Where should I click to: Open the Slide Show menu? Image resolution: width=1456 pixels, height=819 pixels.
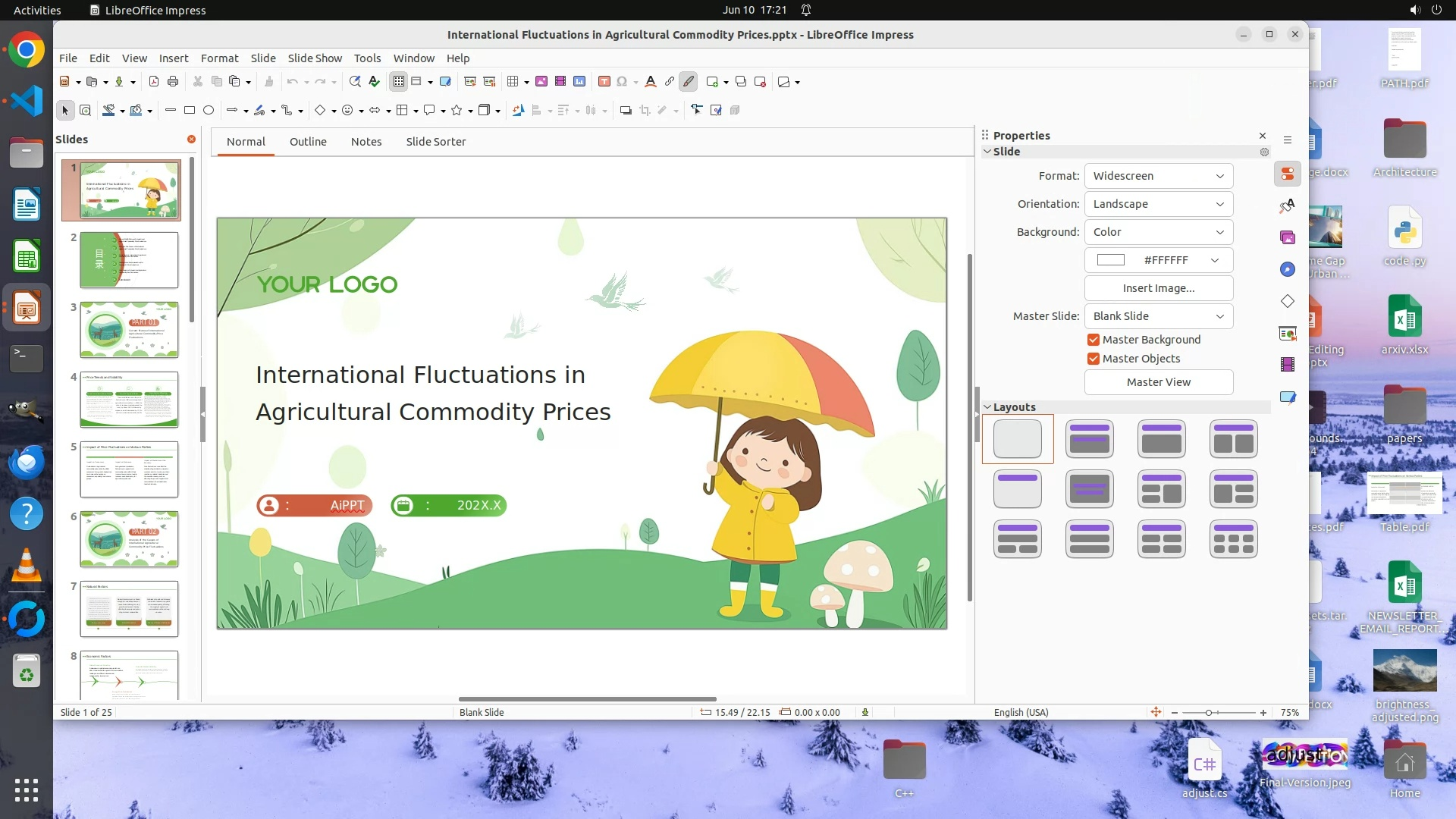[x=315, y=58]
